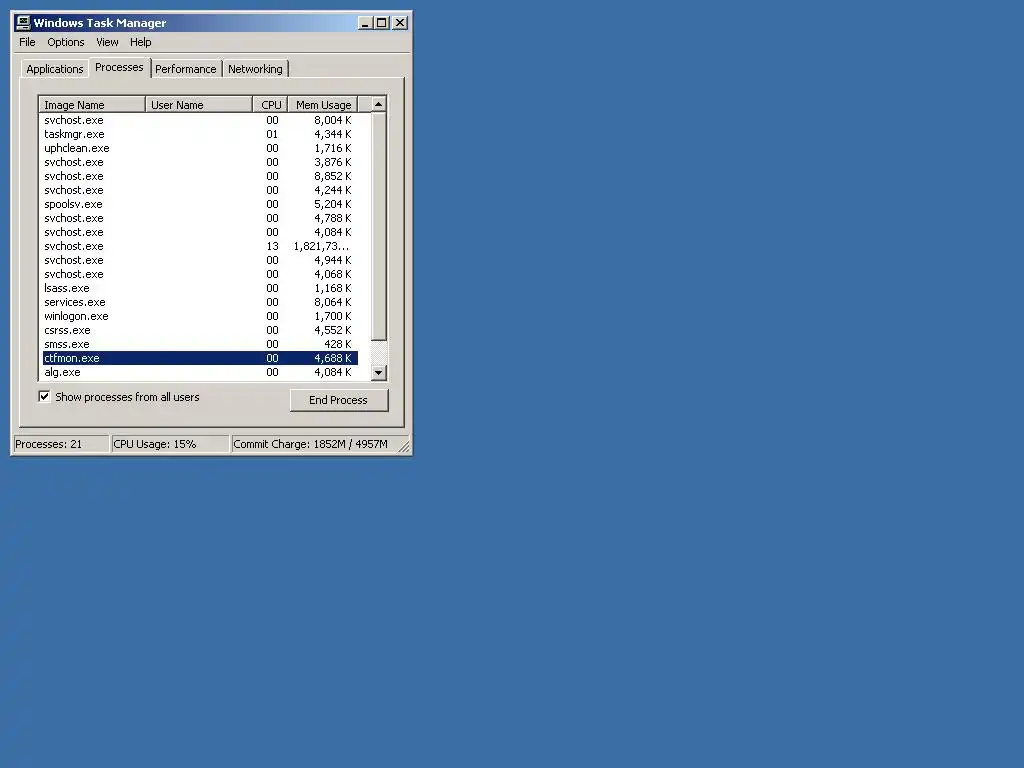
Task: Open the File menu
Action: point(27,42)
